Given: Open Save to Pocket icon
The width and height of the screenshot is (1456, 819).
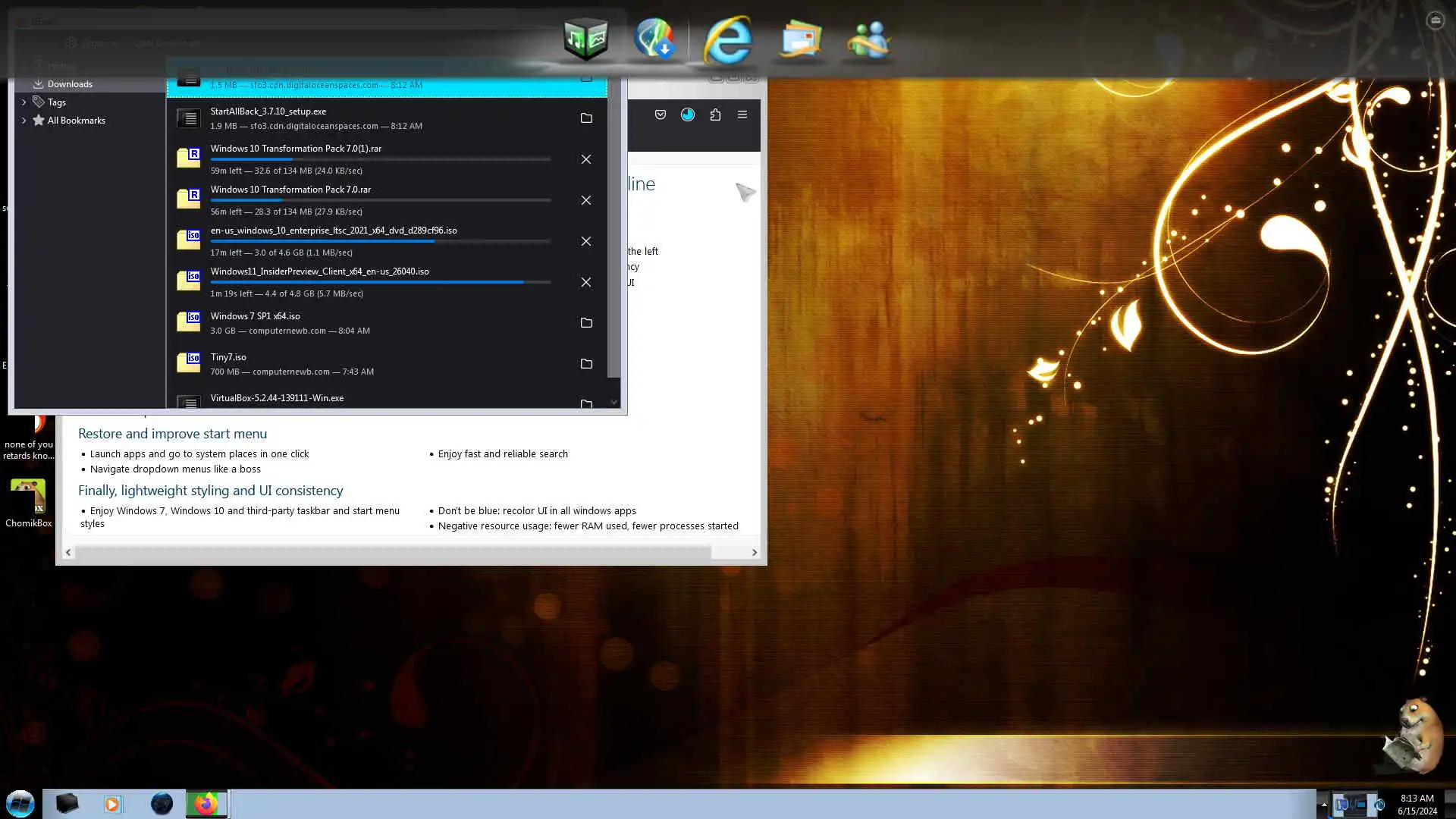Looking at the screenshot, I should (x=660, y=115).
